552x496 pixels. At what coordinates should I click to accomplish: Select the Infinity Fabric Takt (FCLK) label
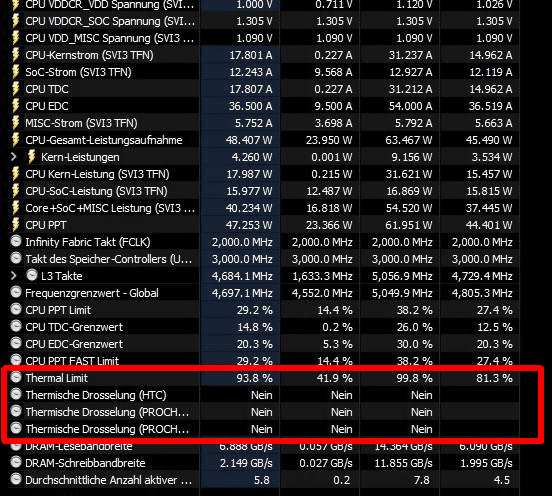click(88, 242)
